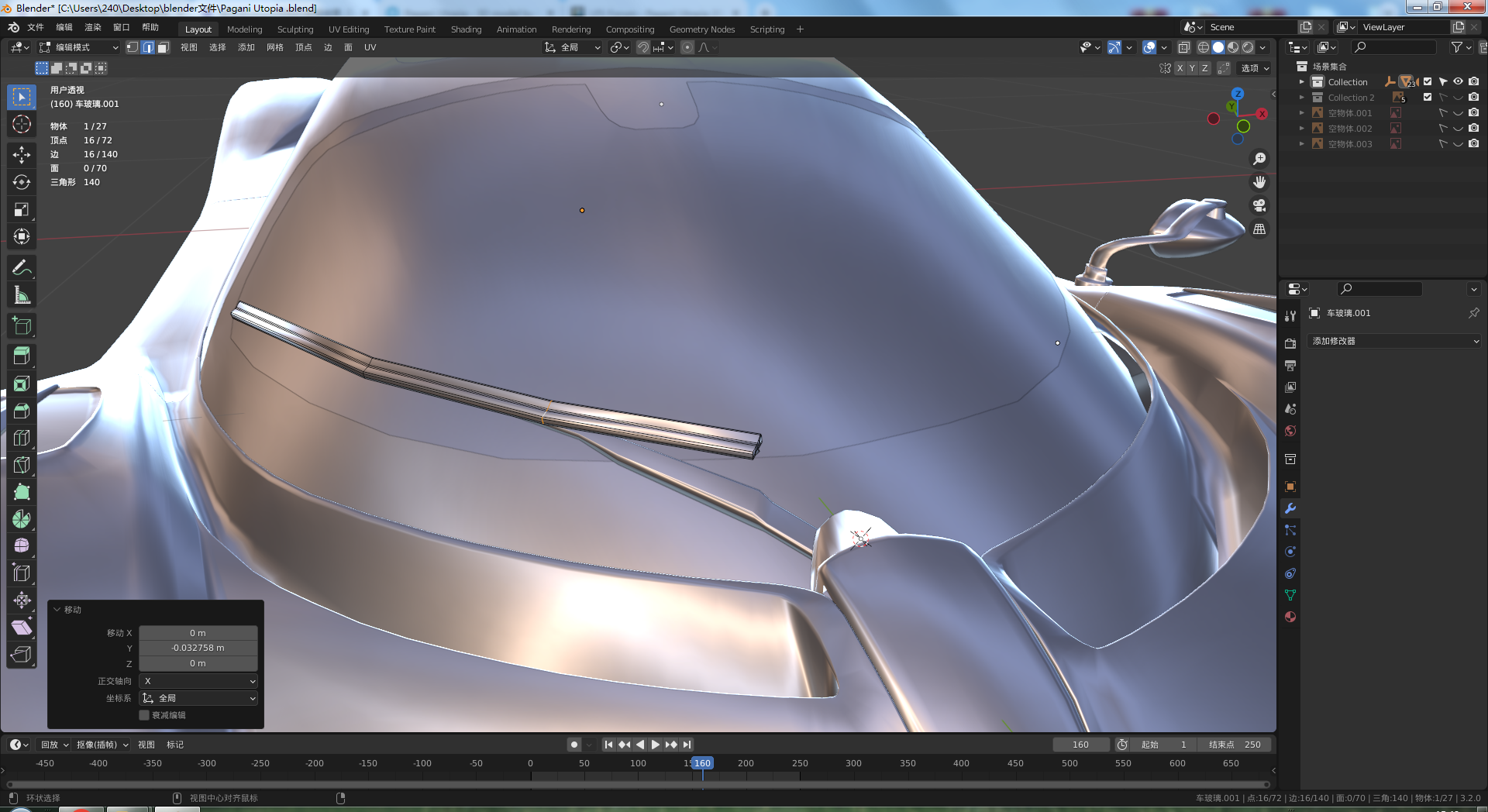Expand the 空物体.001 outliner row
This screenshot has width=1488, height=812.
1302,112
